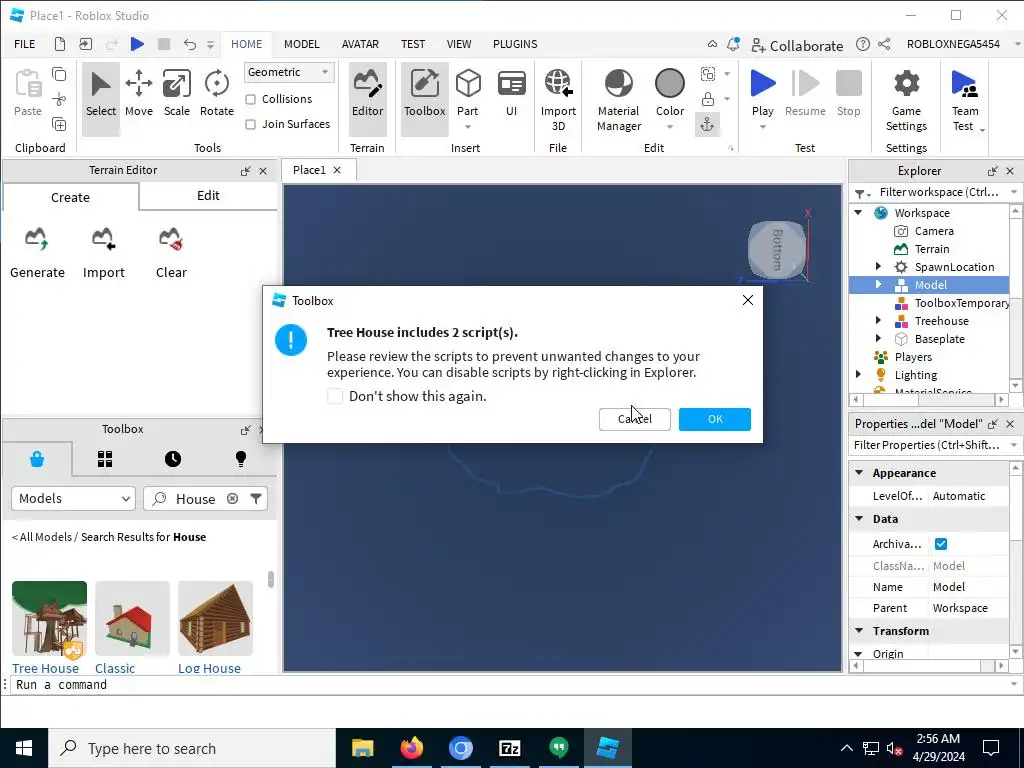The width and height of the screenshot is (1024, 768).
Task: Click the Undo arrow in quick access
Action: (x=189, y=44)
